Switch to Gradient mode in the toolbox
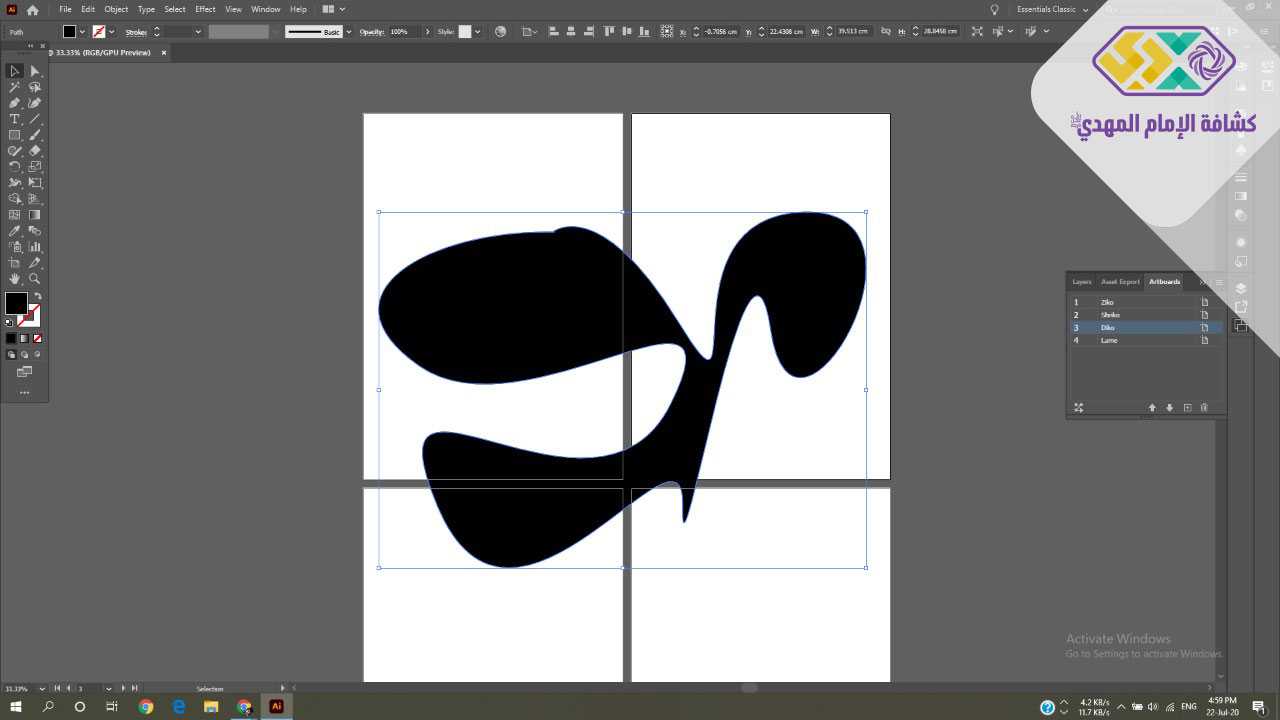 [24, 339]
